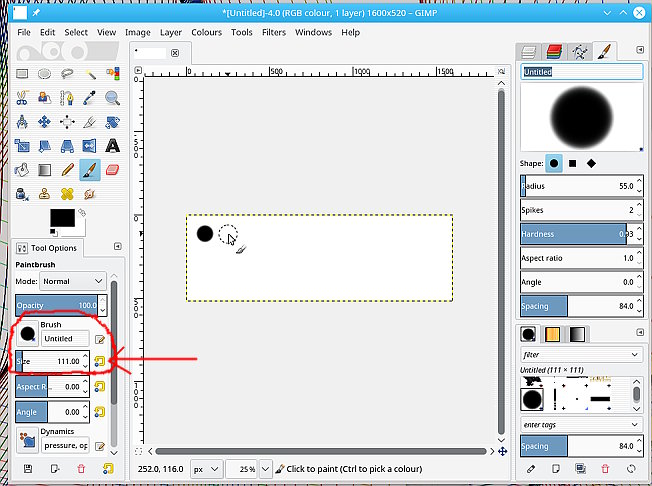Select the diamond brush shape
The width and height of the screenshot is (652, 486).
(591, 163)
